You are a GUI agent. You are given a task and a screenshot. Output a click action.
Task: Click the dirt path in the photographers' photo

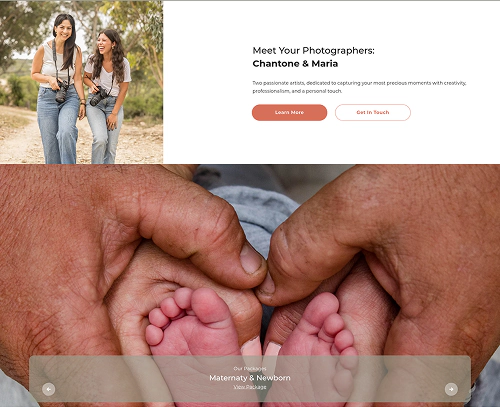[x=20, y=140]
